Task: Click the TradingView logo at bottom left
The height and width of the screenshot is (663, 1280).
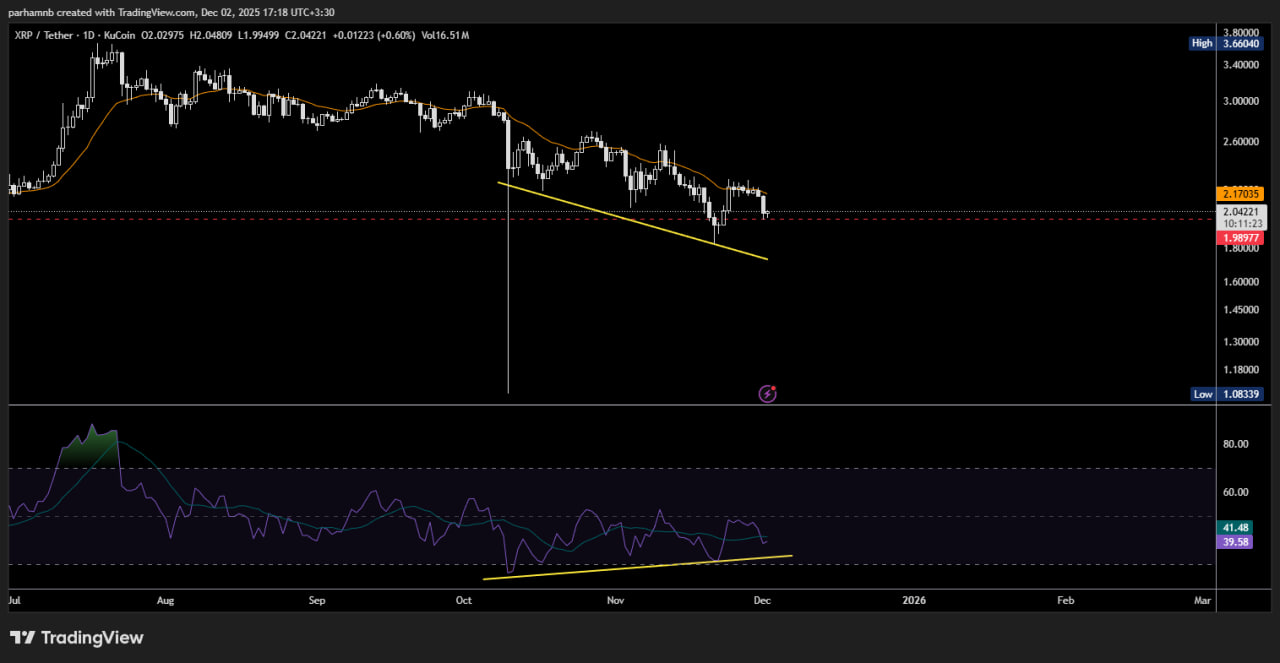Action: click(77, 638)
